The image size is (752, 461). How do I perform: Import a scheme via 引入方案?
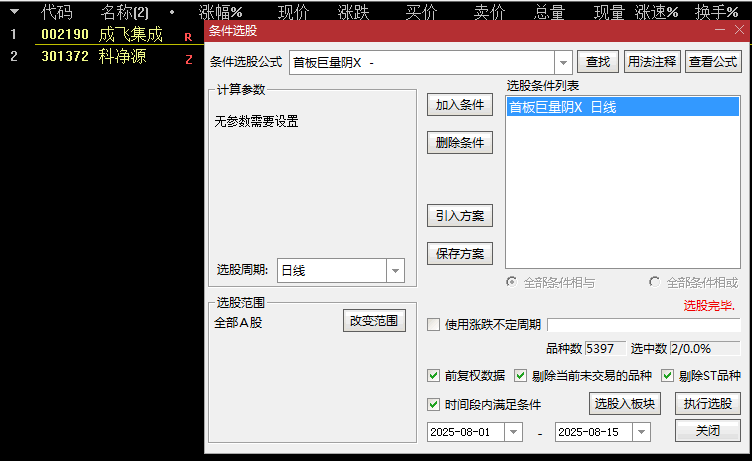point(459,216)
